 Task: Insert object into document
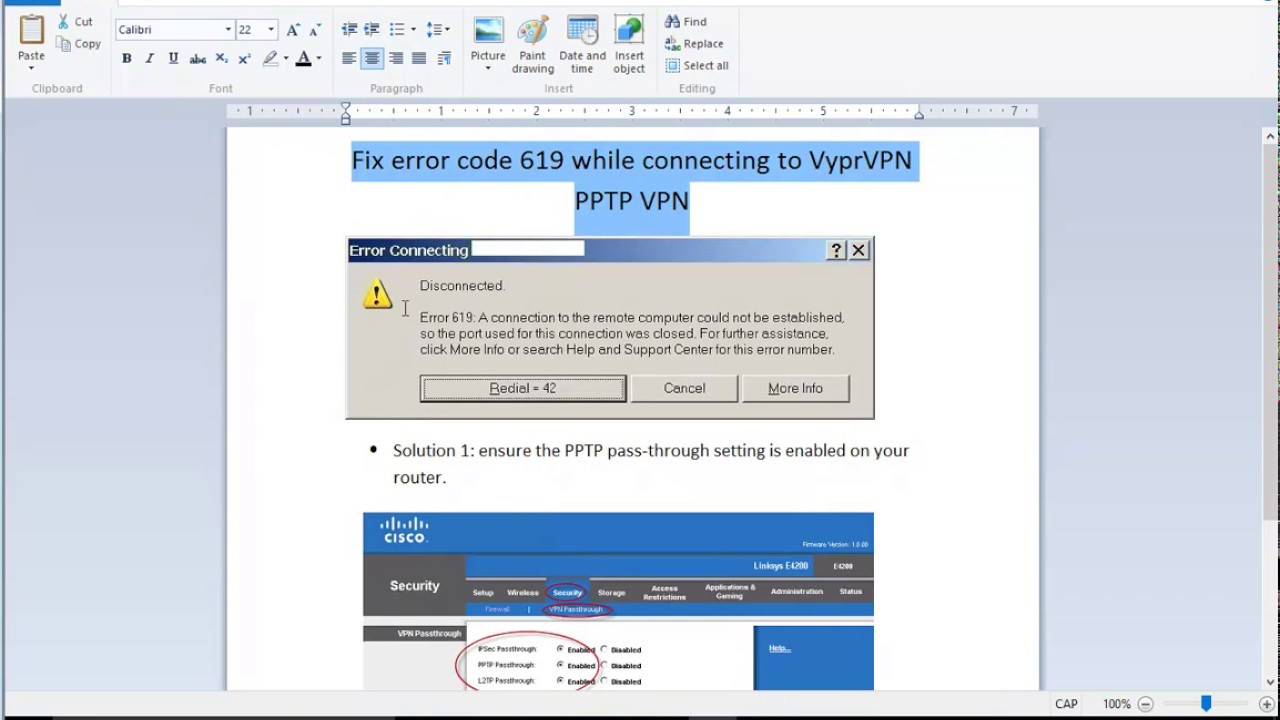point(629,44)
